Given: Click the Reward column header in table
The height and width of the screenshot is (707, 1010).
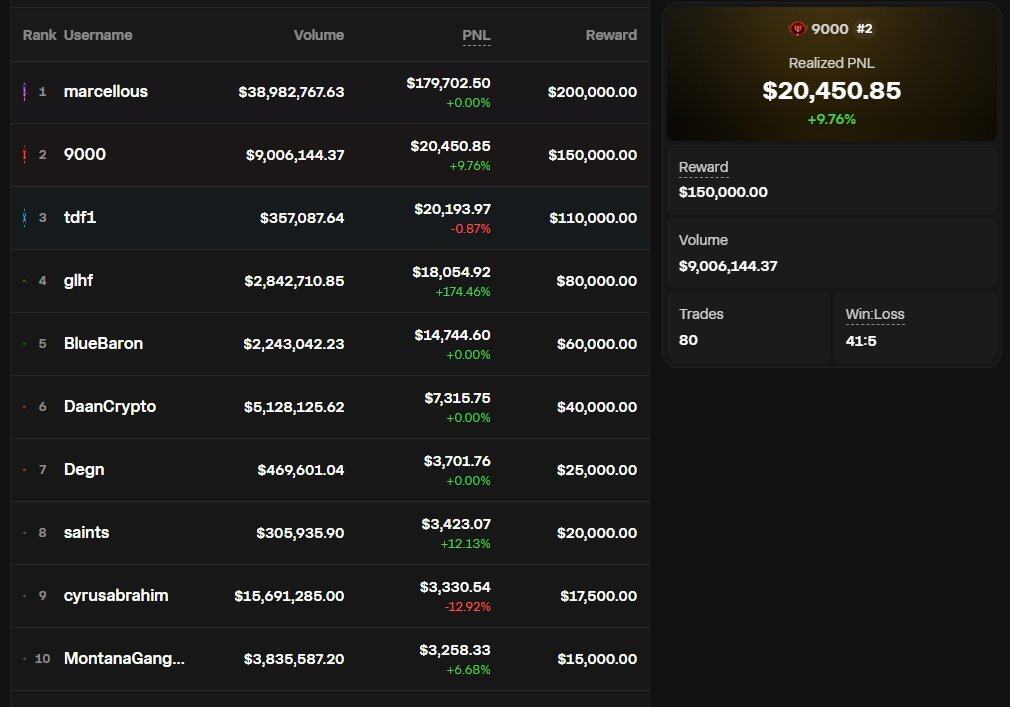Looking at the screenshot, I should [x=610, y=35].
